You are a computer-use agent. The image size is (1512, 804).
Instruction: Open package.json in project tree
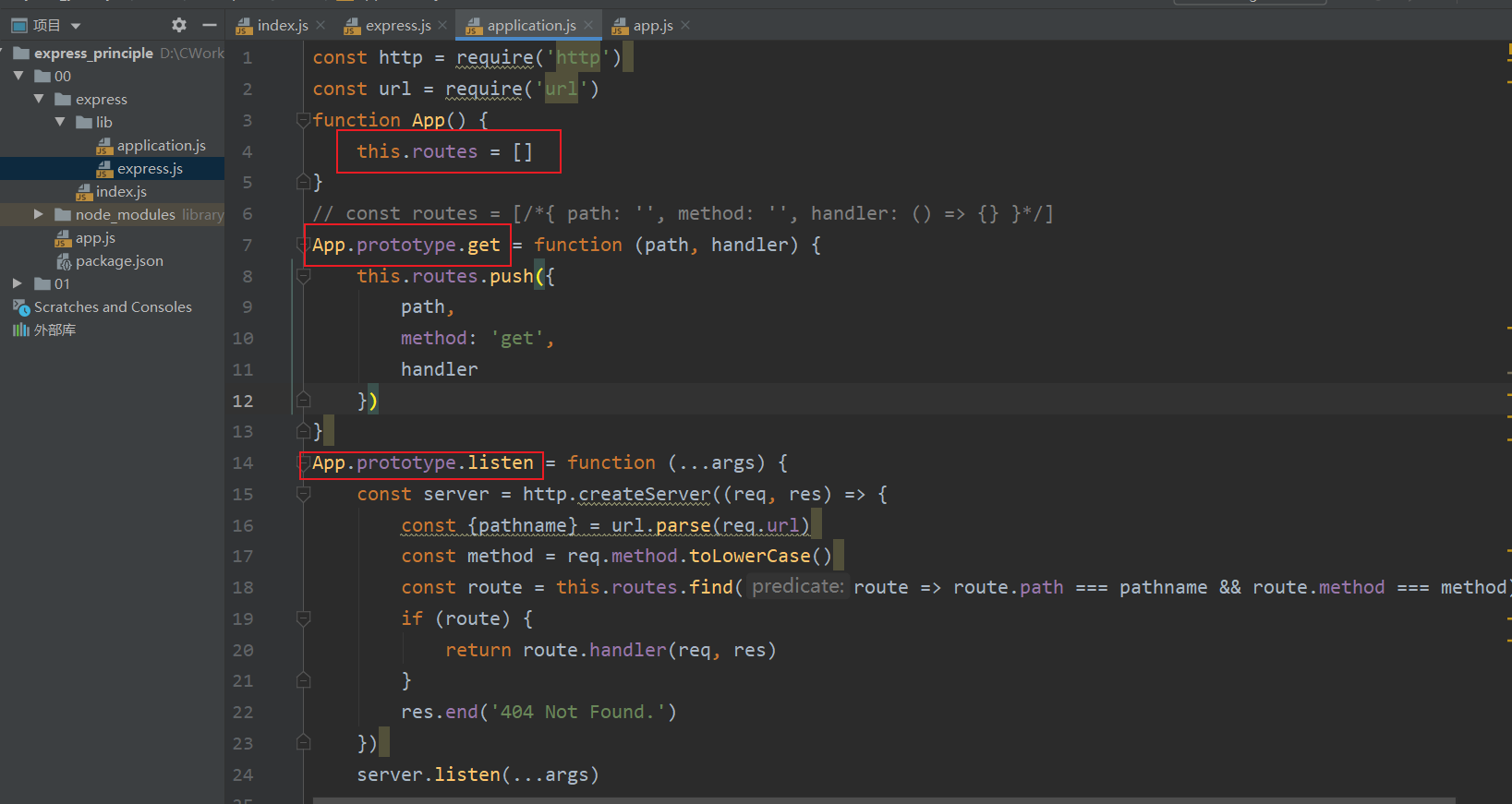(119, 261)
